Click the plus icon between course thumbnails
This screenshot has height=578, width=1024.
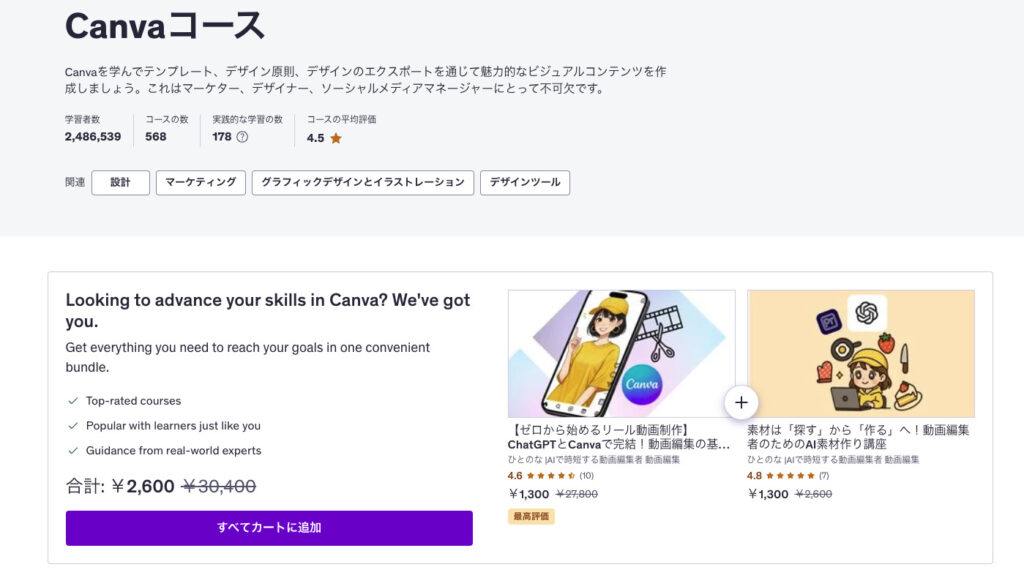(x=741, y=403)
